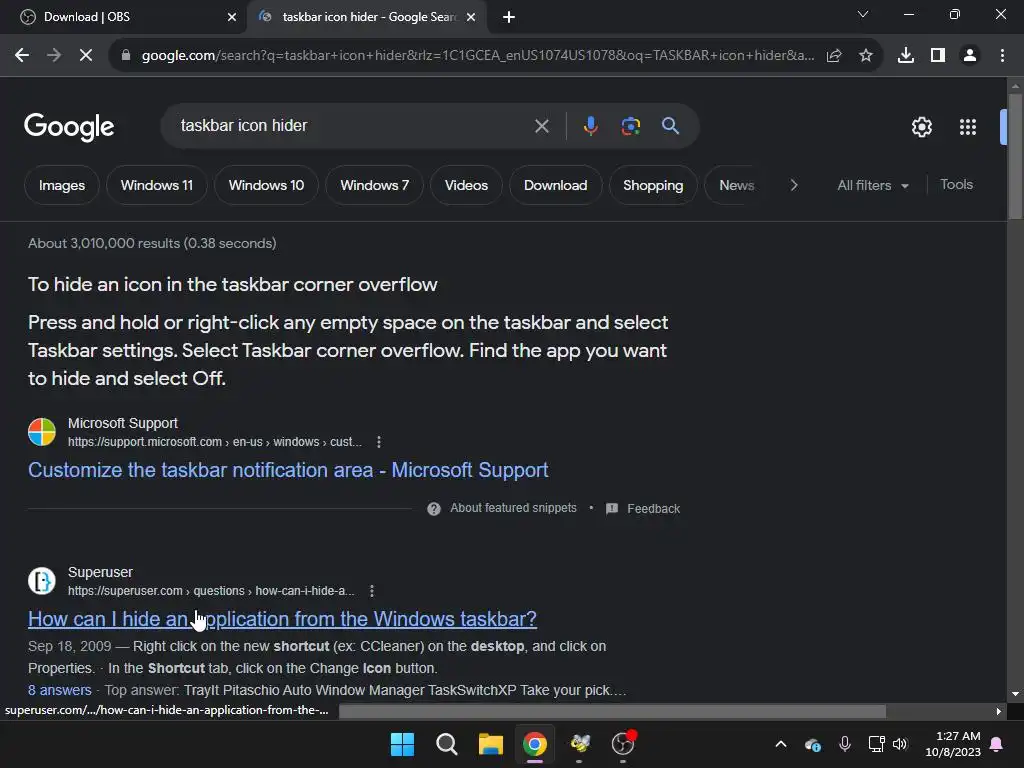Click the vertical scrollbar thumb

(x=1015, y=157)
